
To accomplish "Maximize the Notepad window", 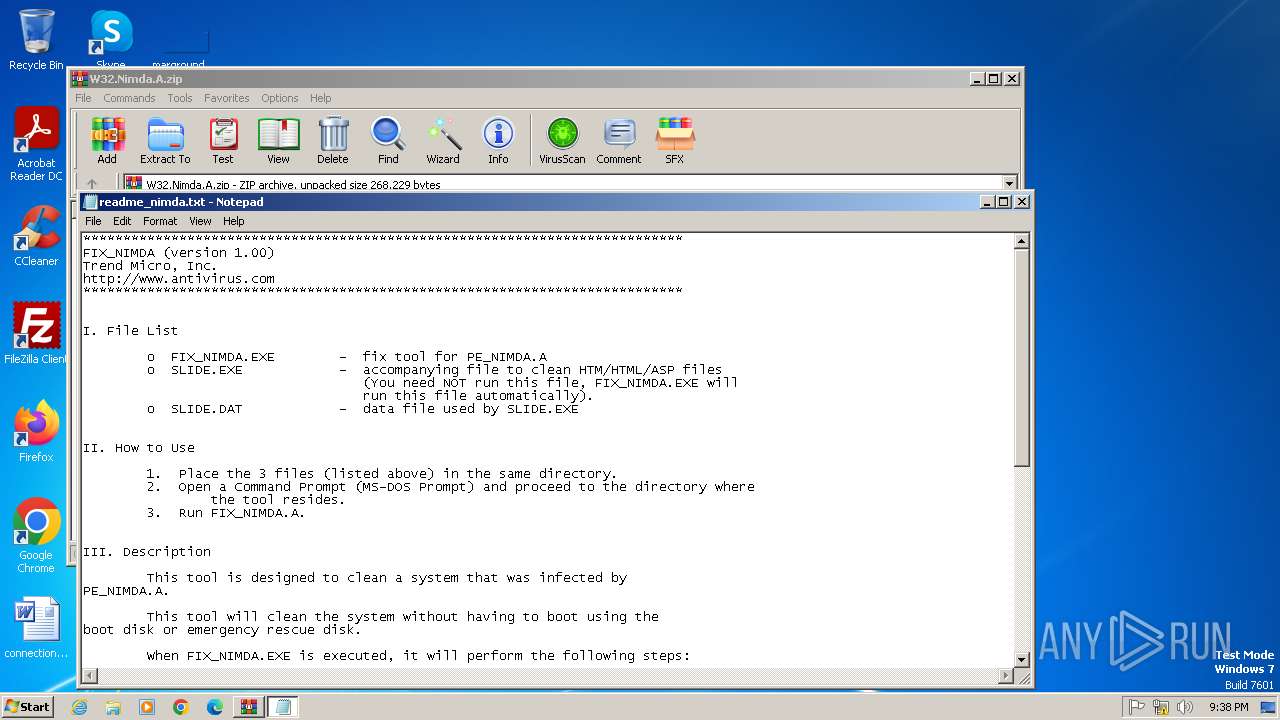I will (1003, 201).
